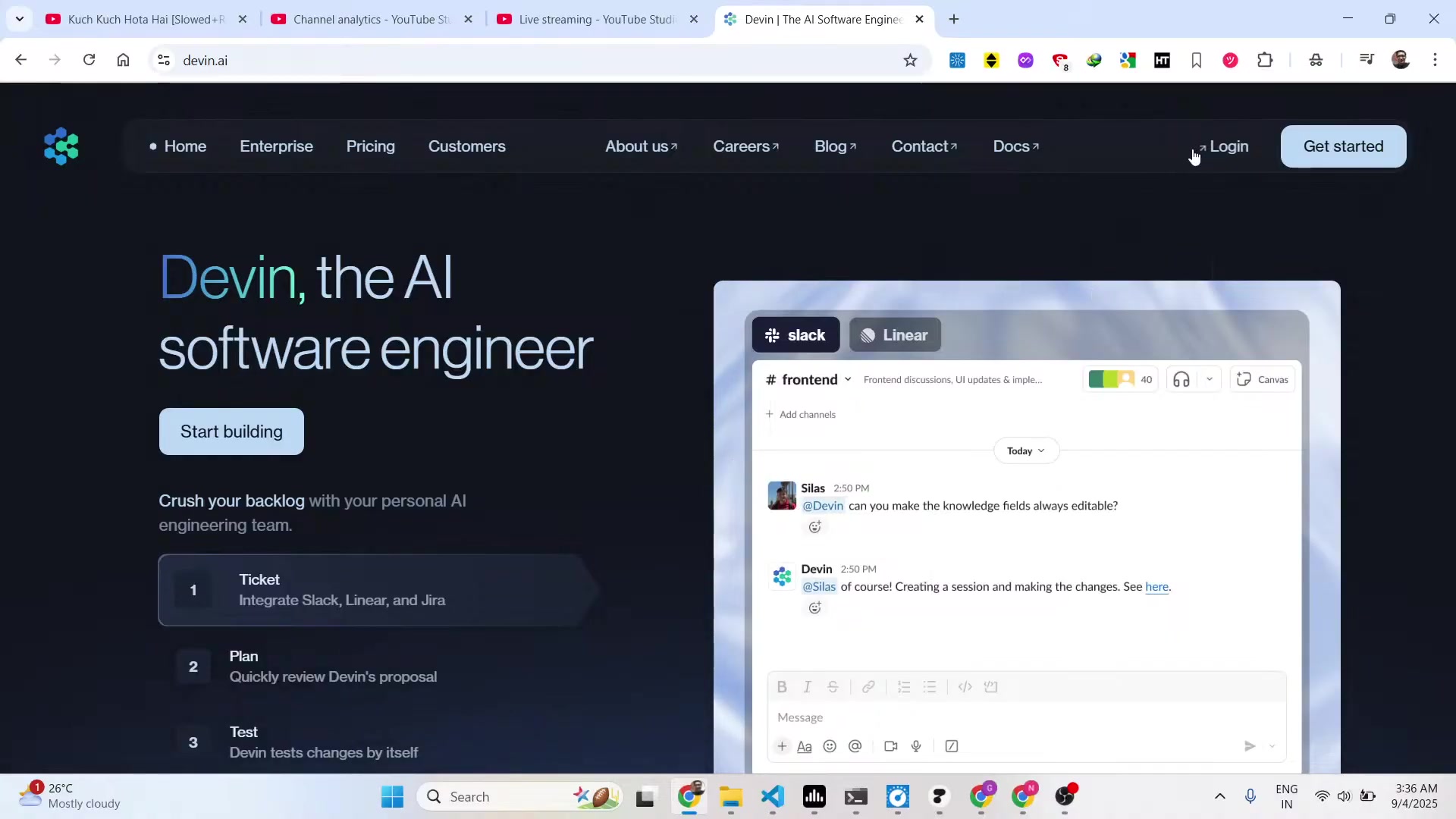
Task: Click the Bold formatting icon in message box
Action: coord(782,687)
